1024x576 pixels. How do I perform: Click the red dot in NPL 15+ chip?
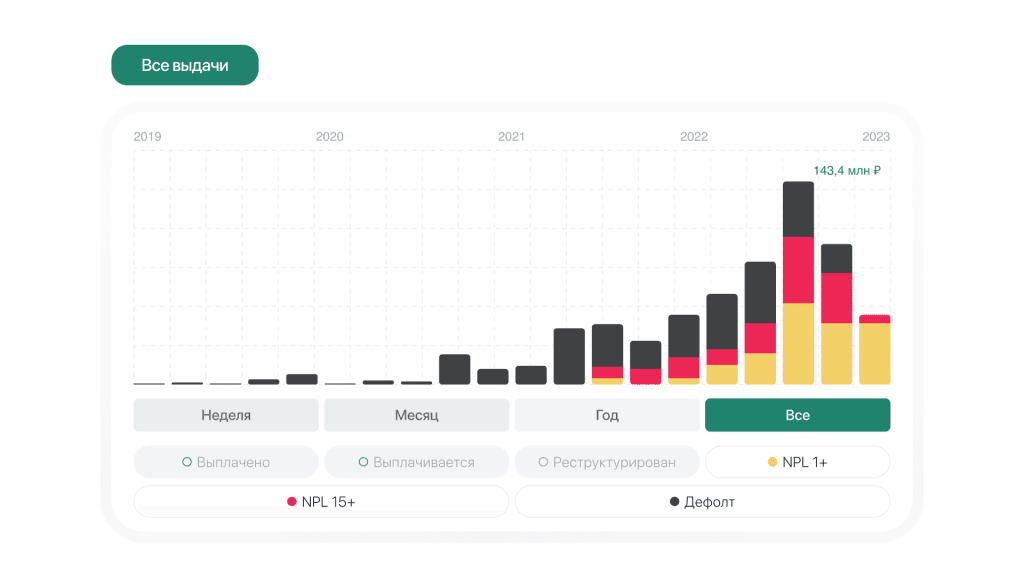[x=292, y=502]
